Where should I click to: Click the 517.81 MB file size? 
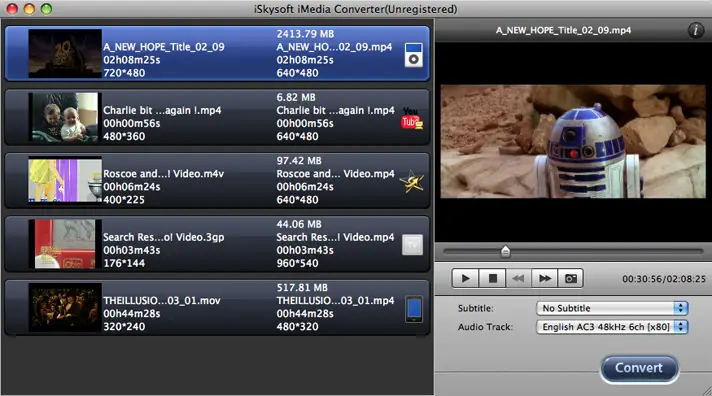302,288
